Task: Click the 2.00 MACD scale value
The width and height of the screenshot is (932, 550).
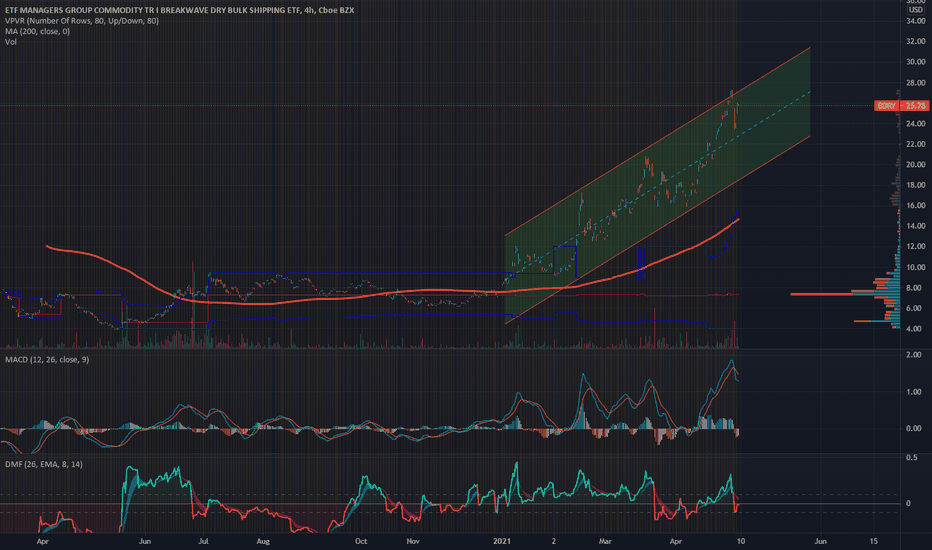Action: click(915, 355)
